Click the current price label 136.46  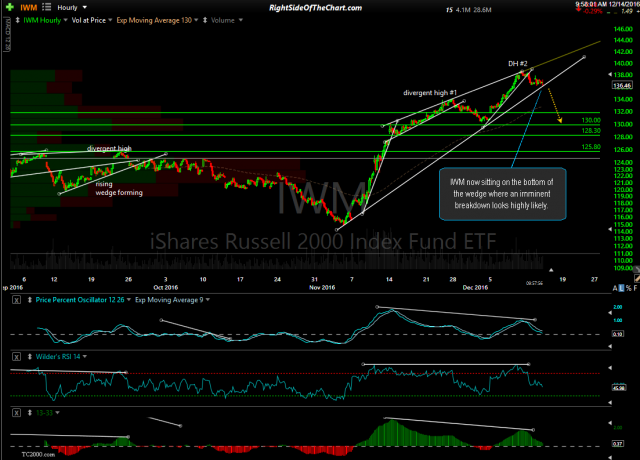[x=622, y=85]
